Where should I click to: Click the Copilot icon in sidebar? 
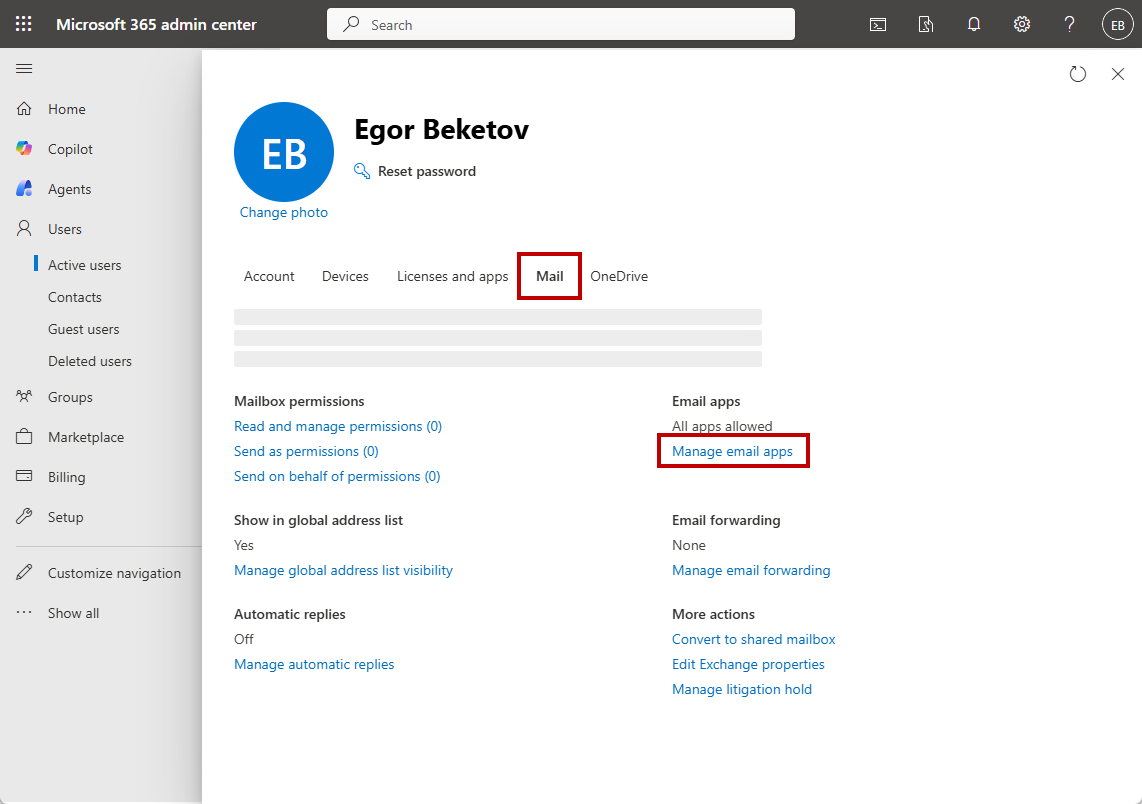point(24,149)
